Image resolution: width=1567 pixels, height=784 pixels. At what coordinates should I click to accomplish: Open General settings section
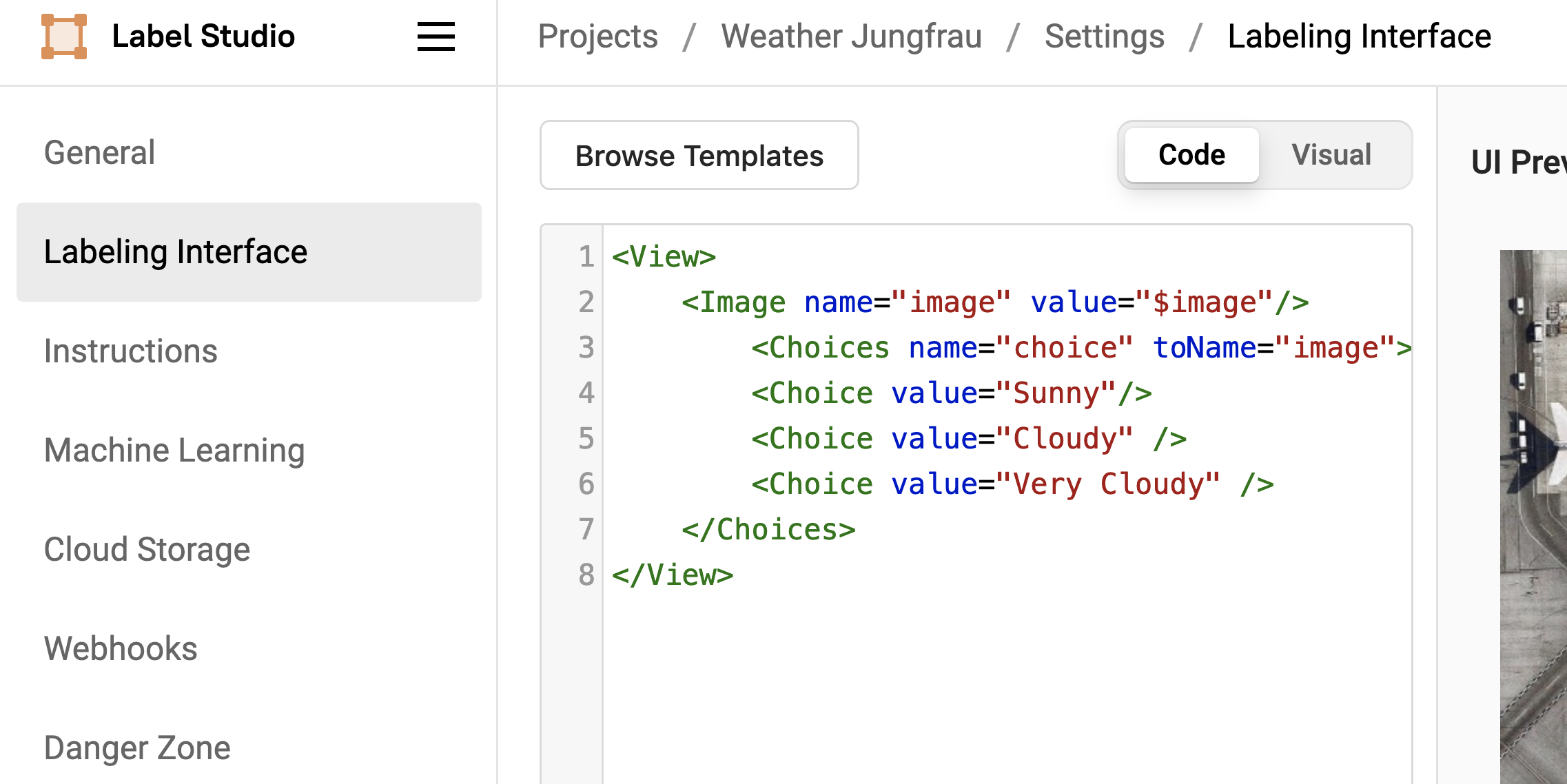[x=249, y=152]
